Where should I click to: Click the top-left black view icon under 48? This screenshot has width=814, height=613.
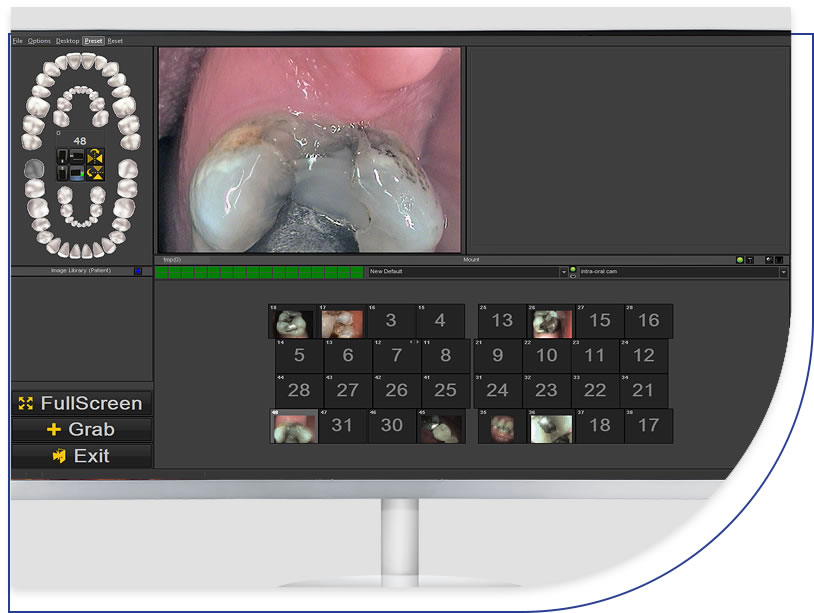pyautogui.click(x=63, y=156)
